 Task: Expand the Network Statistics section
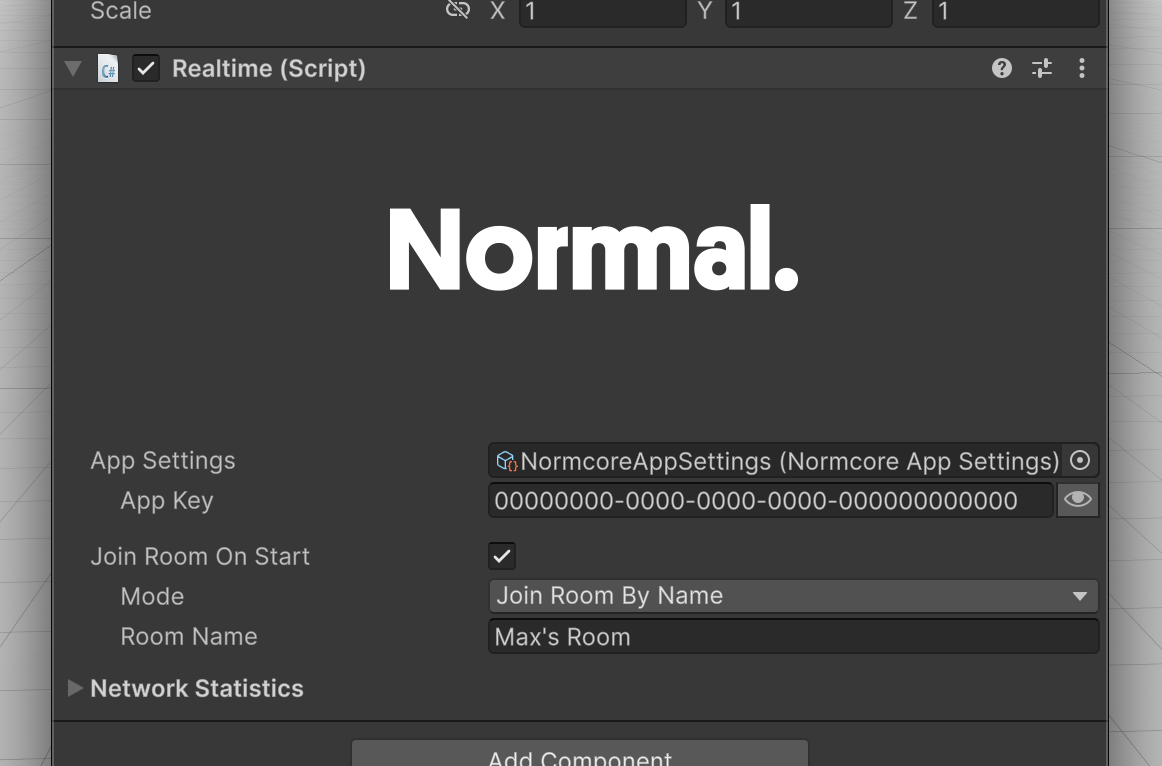[75, 688]
